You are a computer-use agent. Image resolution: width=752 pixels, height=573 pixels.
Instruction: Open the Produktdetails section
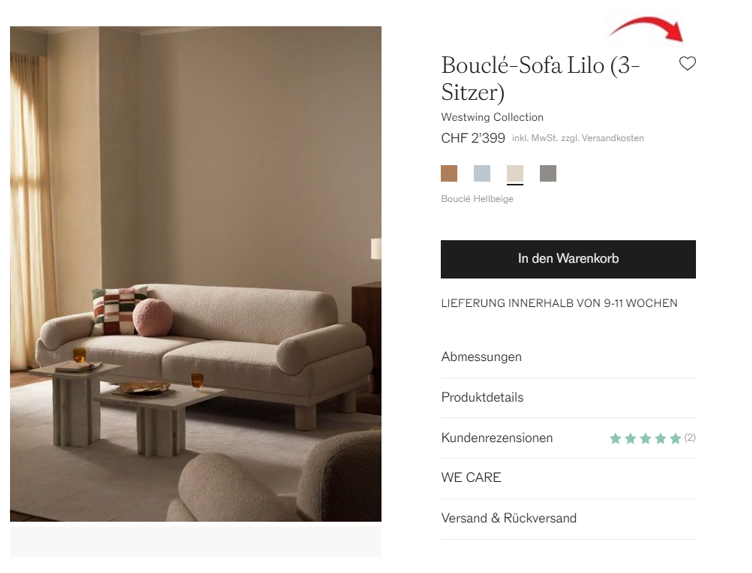point(568,398)
